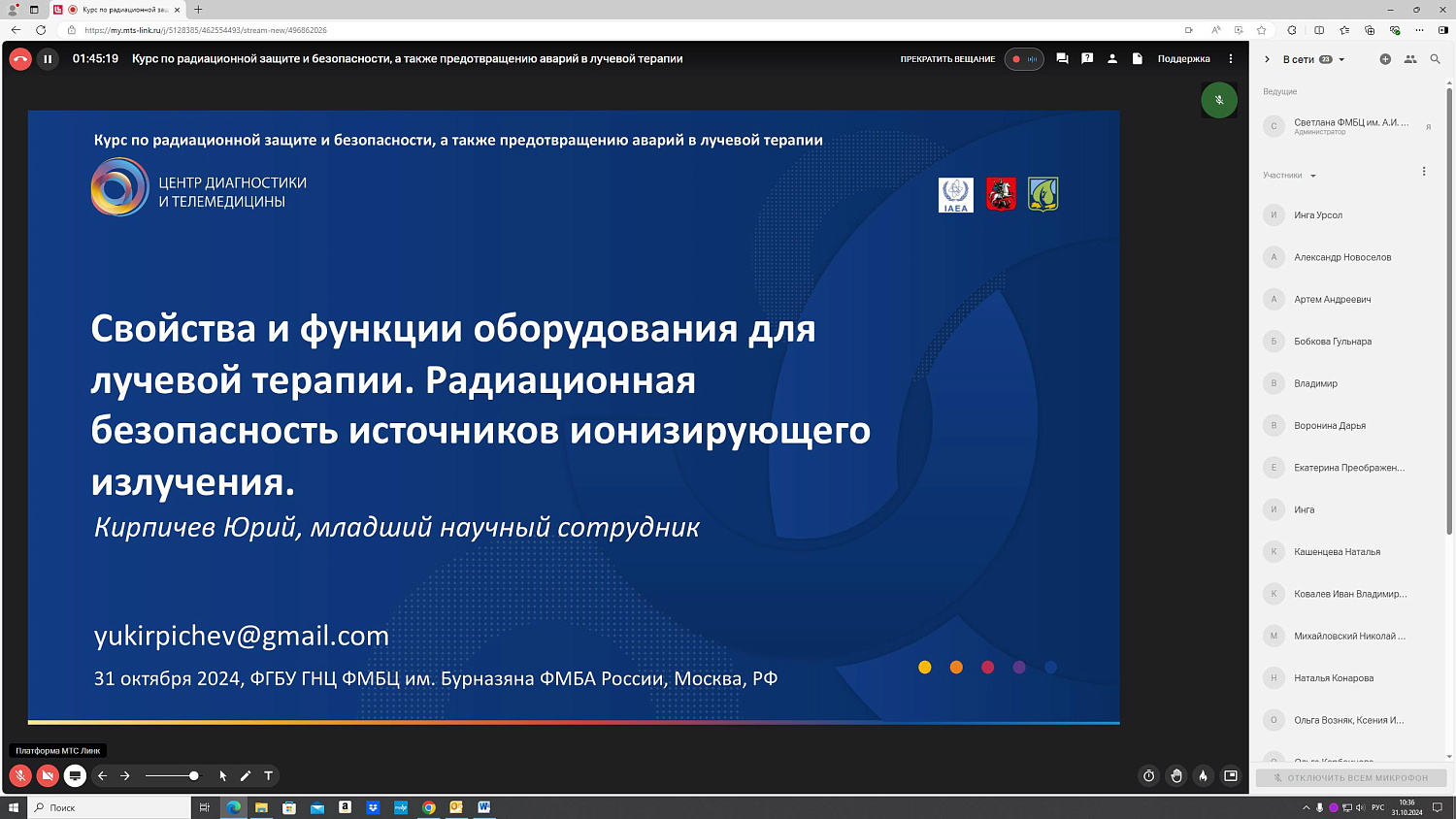Screen dimensions: 1456x819
Task: Click 'Прекратить вещание' to stop broadcast
Action: click(947, 59)
